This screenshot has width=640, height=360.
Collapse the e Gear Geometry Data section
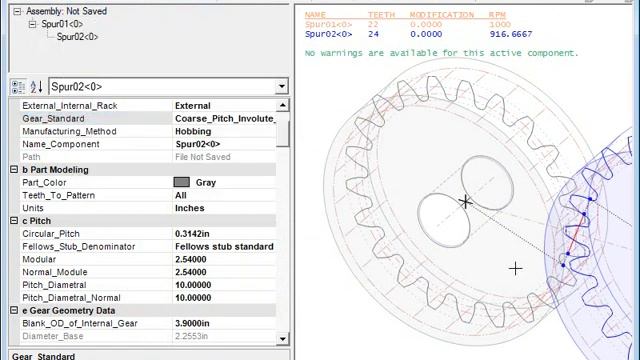click(14, 310)
